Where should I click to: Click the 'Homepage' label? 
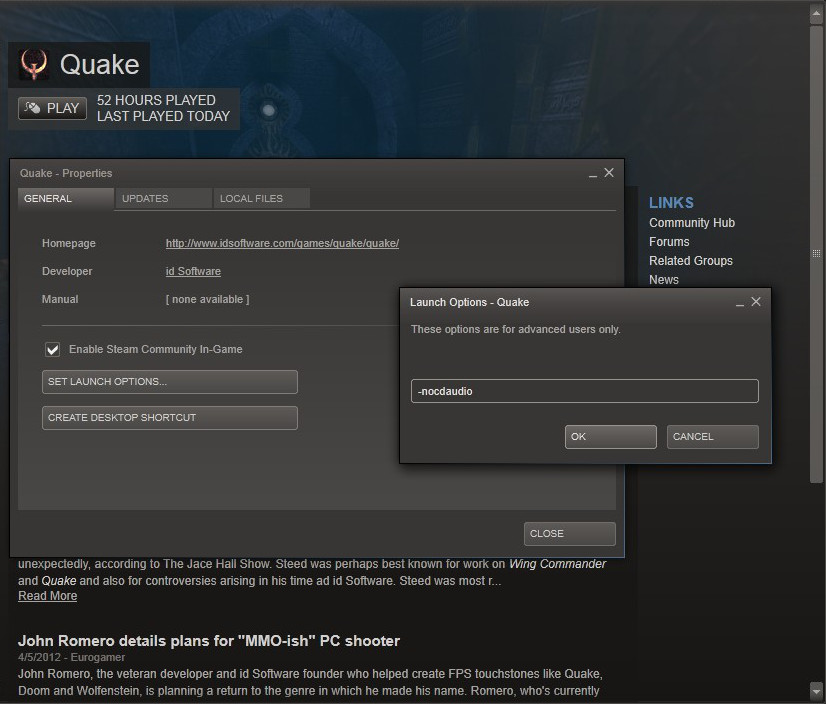[x=68, y=243]
